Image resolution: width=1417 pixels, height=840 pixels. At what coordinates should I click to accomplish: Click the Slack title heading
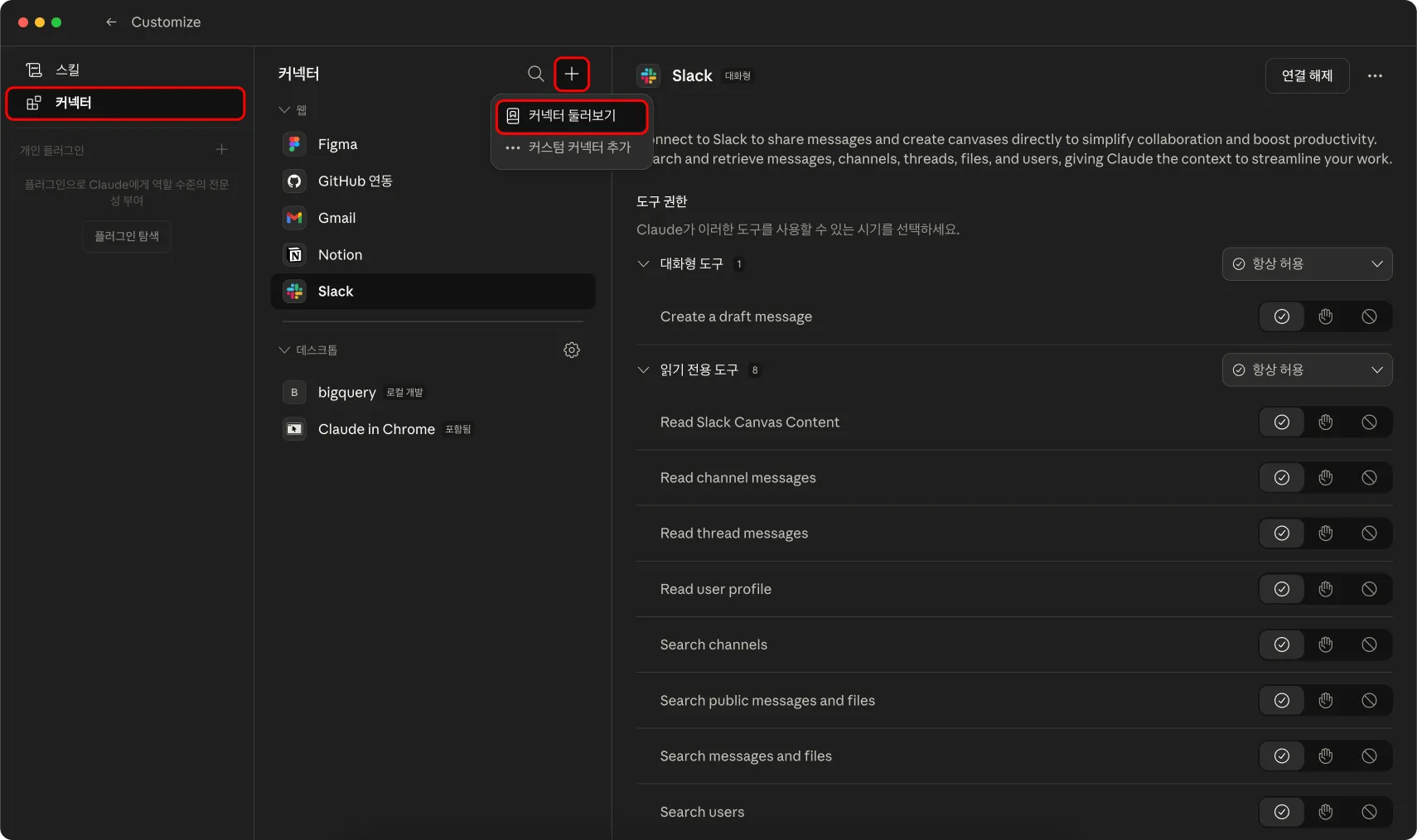click(x=692, y=75)
